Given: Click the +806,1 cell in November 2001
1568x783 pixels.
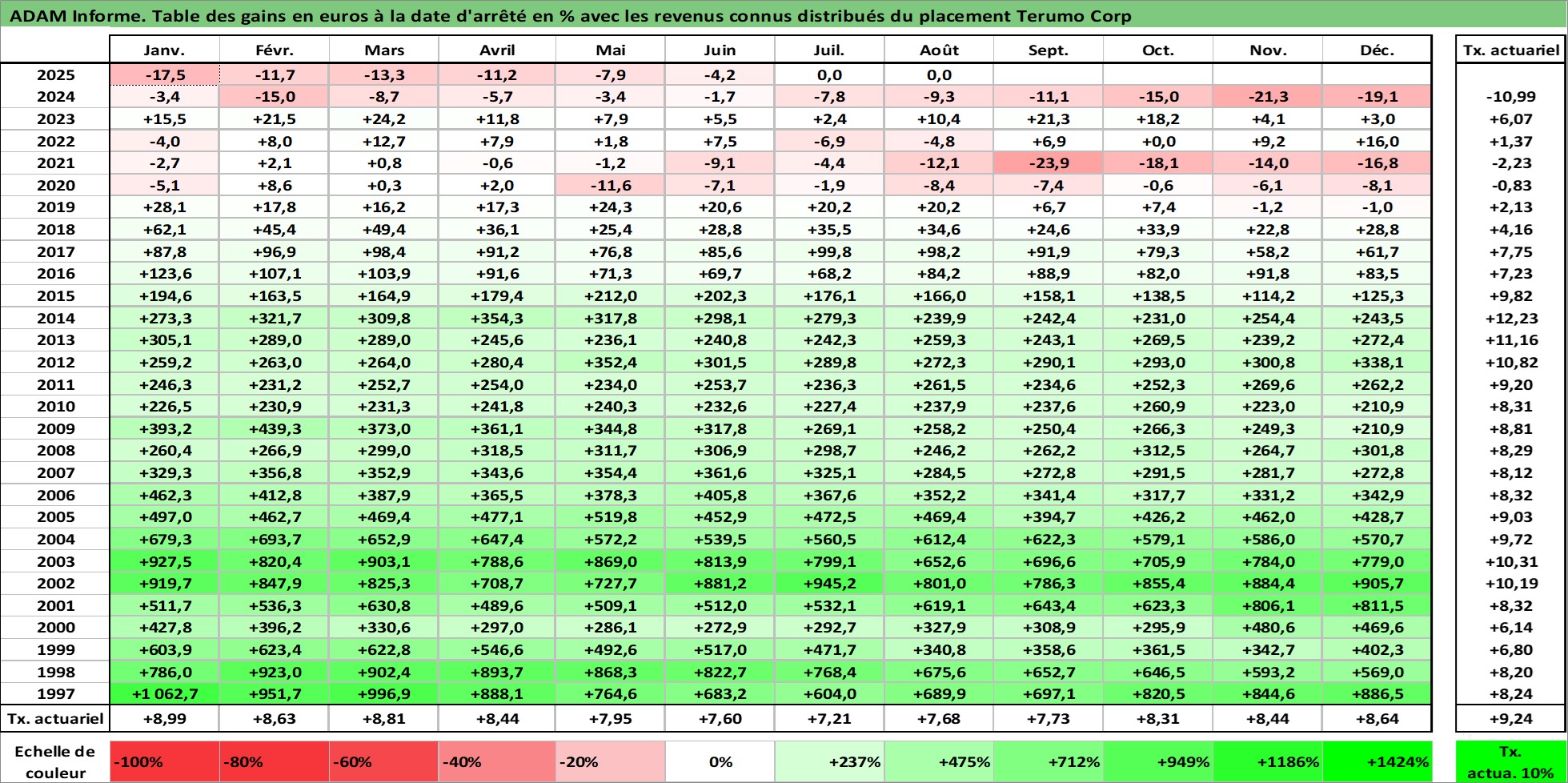Looking at the screenshot, I should point(1268,605).
